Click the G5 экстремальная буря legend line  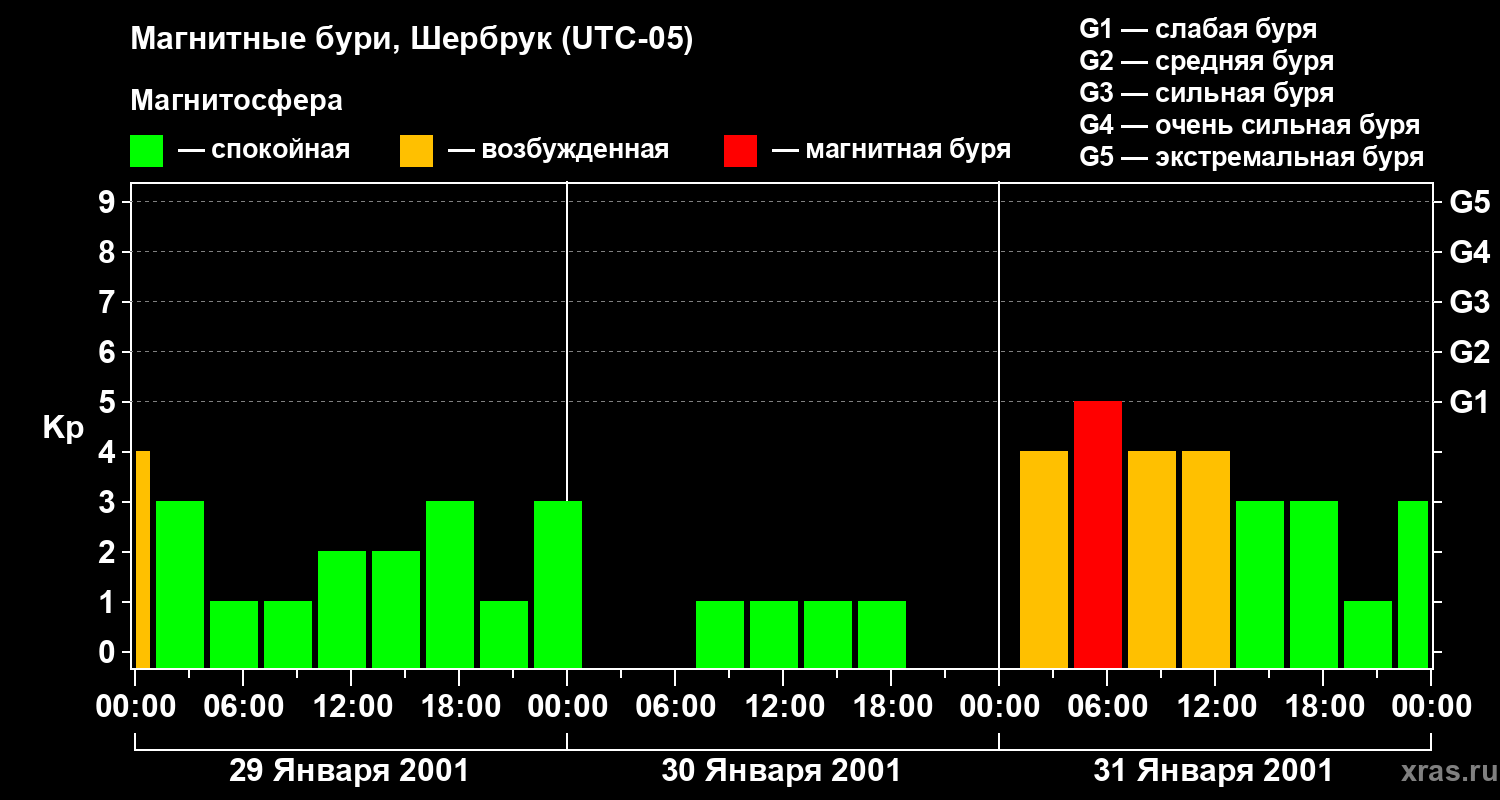point(1252,157)
